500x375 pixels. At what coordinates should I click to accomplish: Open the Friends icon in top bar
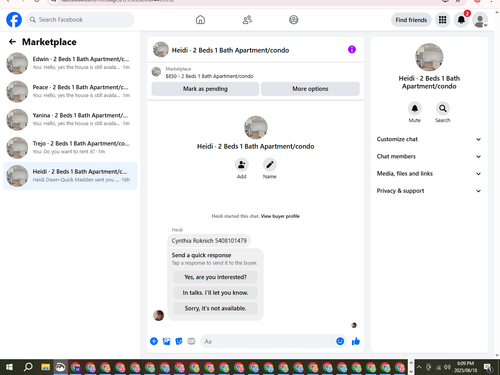(247, 20)
